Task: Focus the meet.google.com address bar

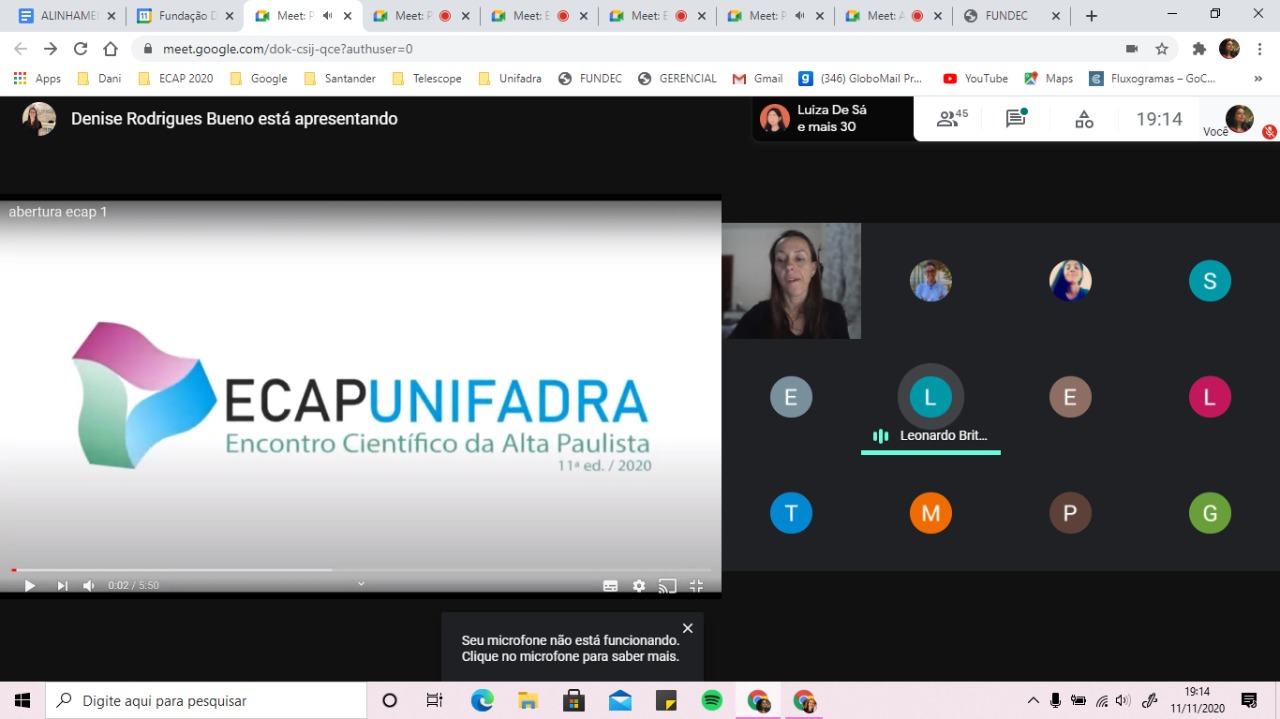Action: [x=630, y=49]
